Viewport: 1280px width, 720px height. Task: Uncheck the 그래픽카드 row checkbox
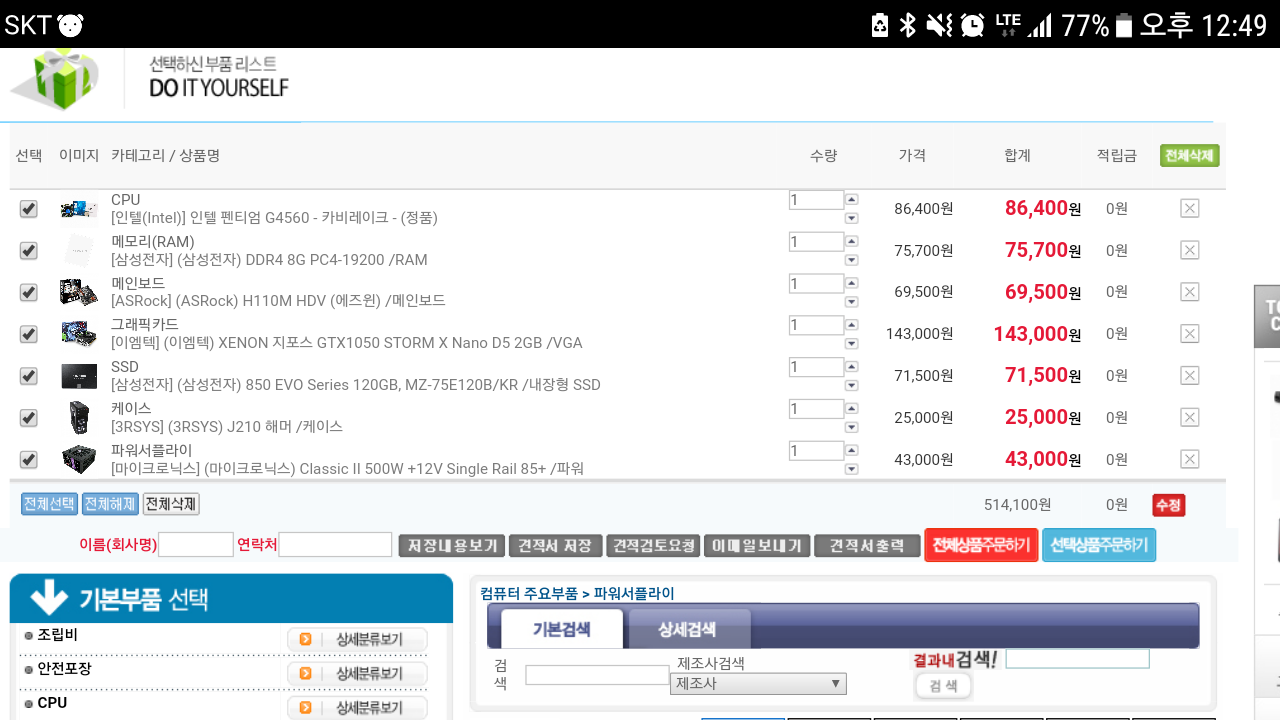click(x=28, y=334)
